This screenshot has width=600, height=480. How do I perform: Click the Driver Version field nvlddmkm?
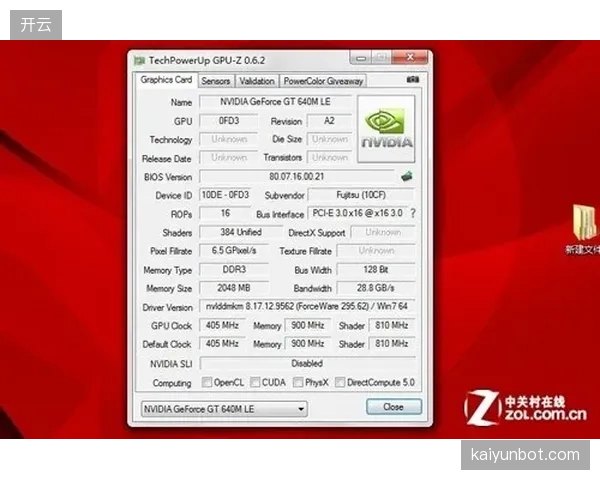click(307, 306)
